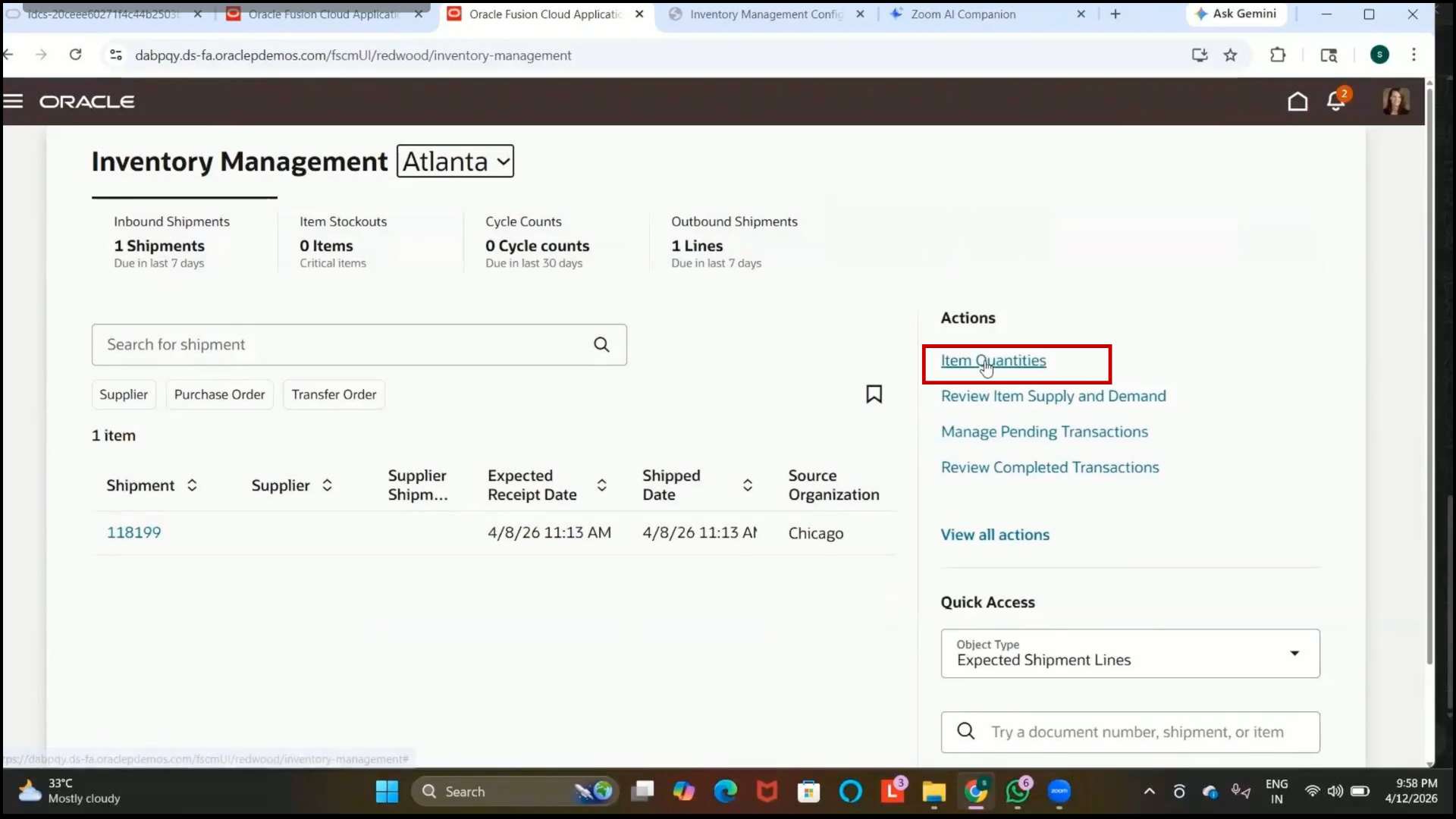
Task: Click the browser address bar URL
Action: point(353,55)
